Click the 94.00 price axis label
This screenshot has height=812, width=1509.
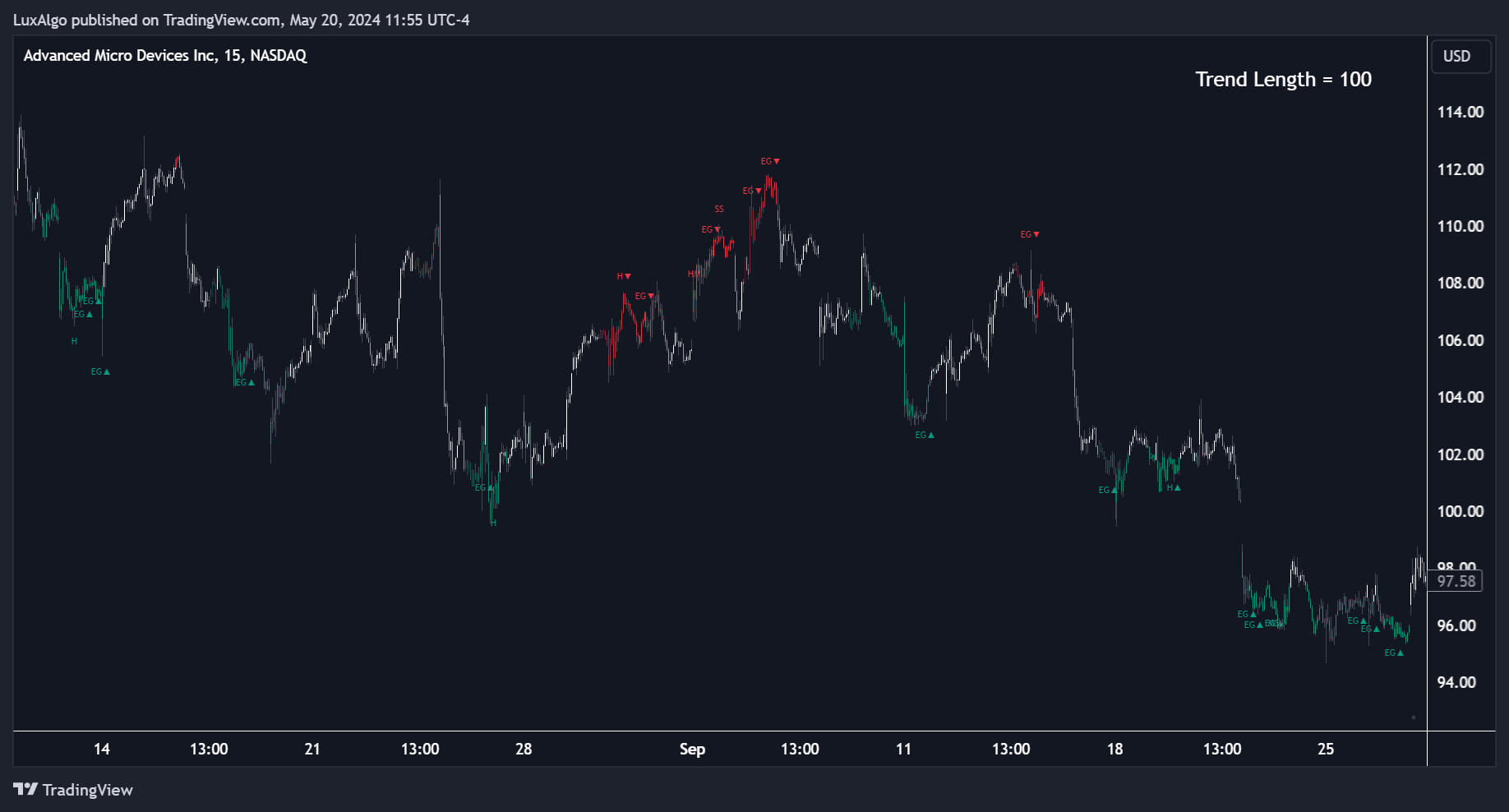point(1456,682)
